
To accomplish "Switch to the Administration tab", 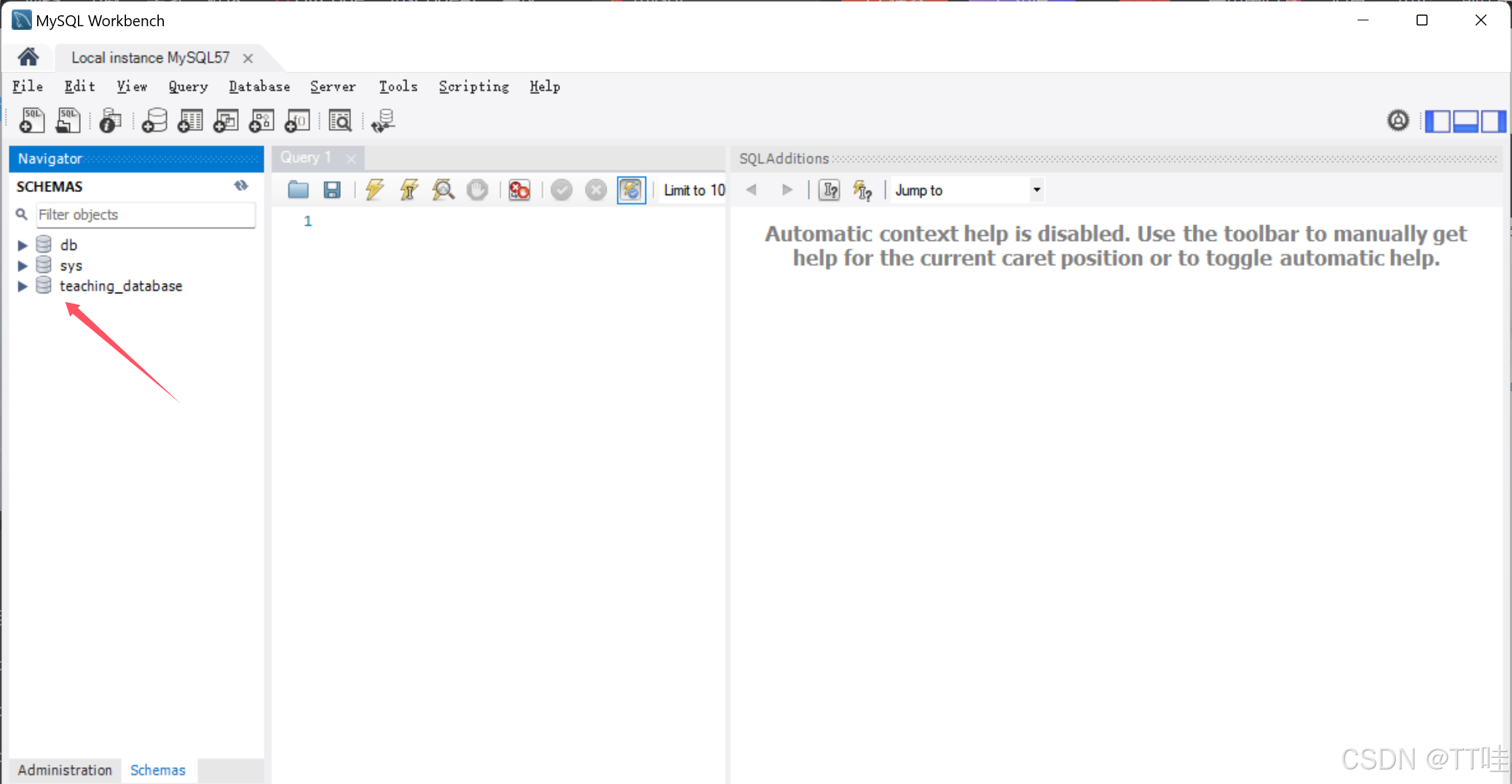I will pos(65,769).
